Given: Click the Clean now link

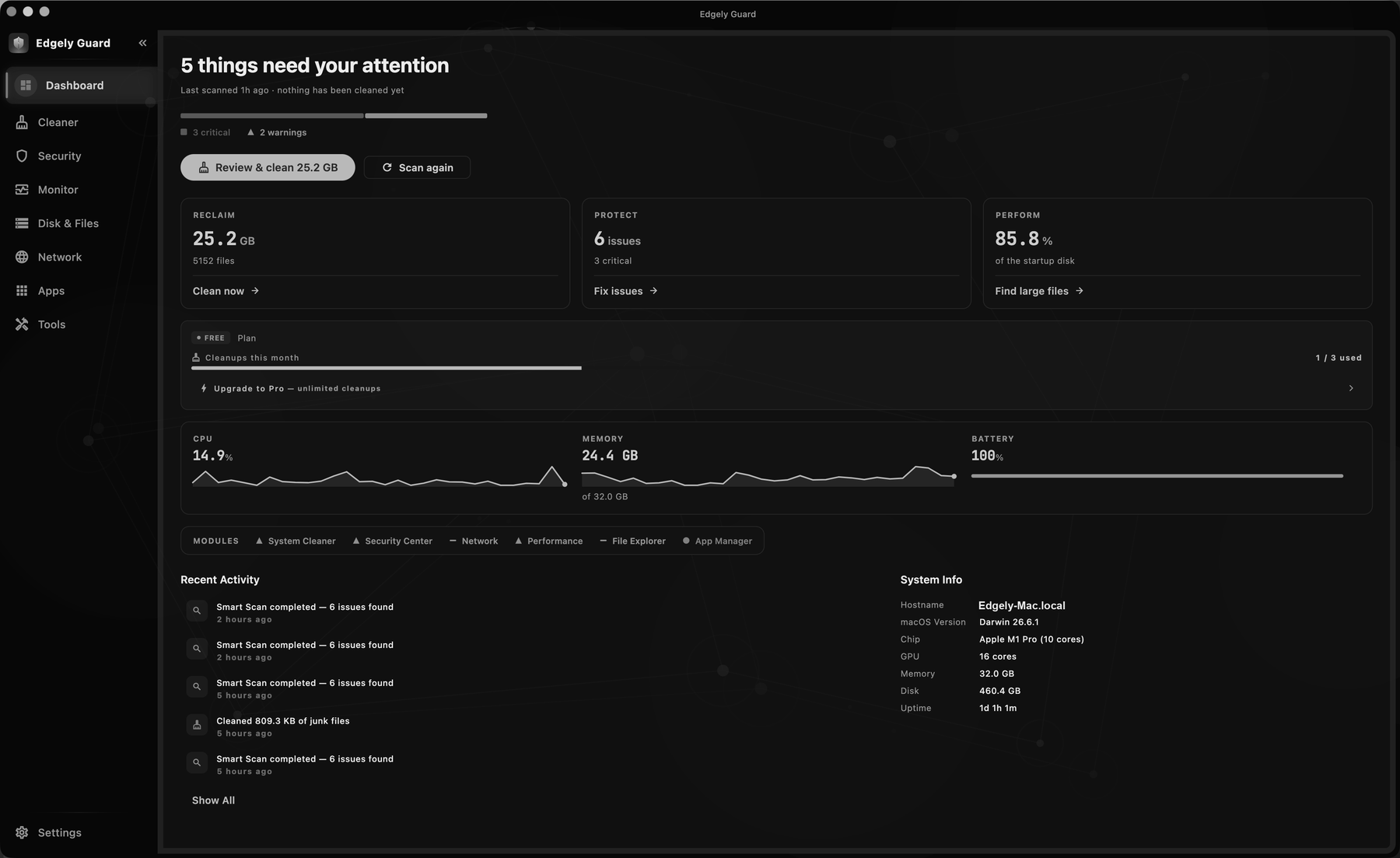Looking at the screenshot, I should [x=226, y=291].
